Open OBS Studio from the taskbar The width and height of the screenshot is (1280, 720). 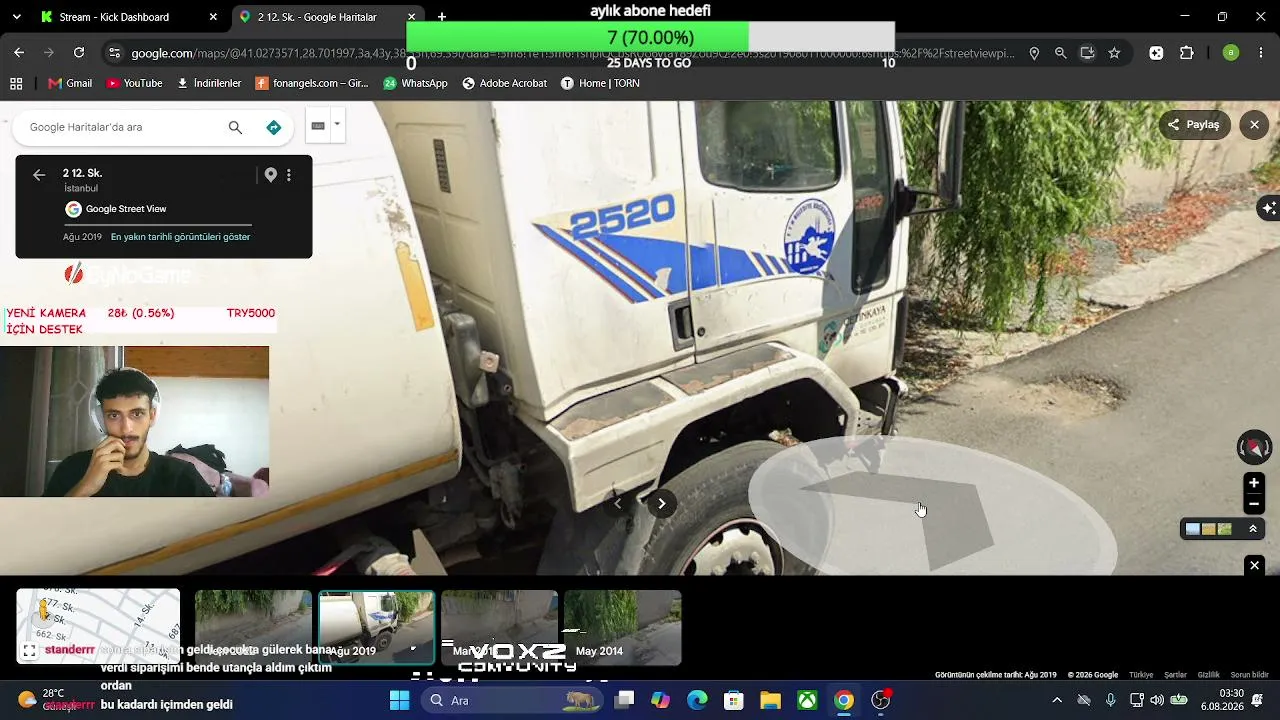[x=880, y=700]
